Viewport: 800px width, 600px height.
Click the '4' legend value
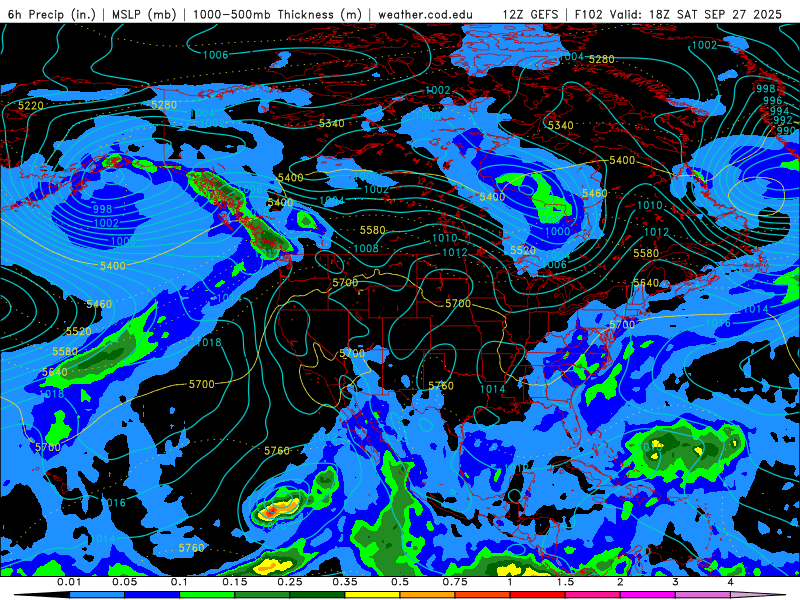[x=731, y=582]
